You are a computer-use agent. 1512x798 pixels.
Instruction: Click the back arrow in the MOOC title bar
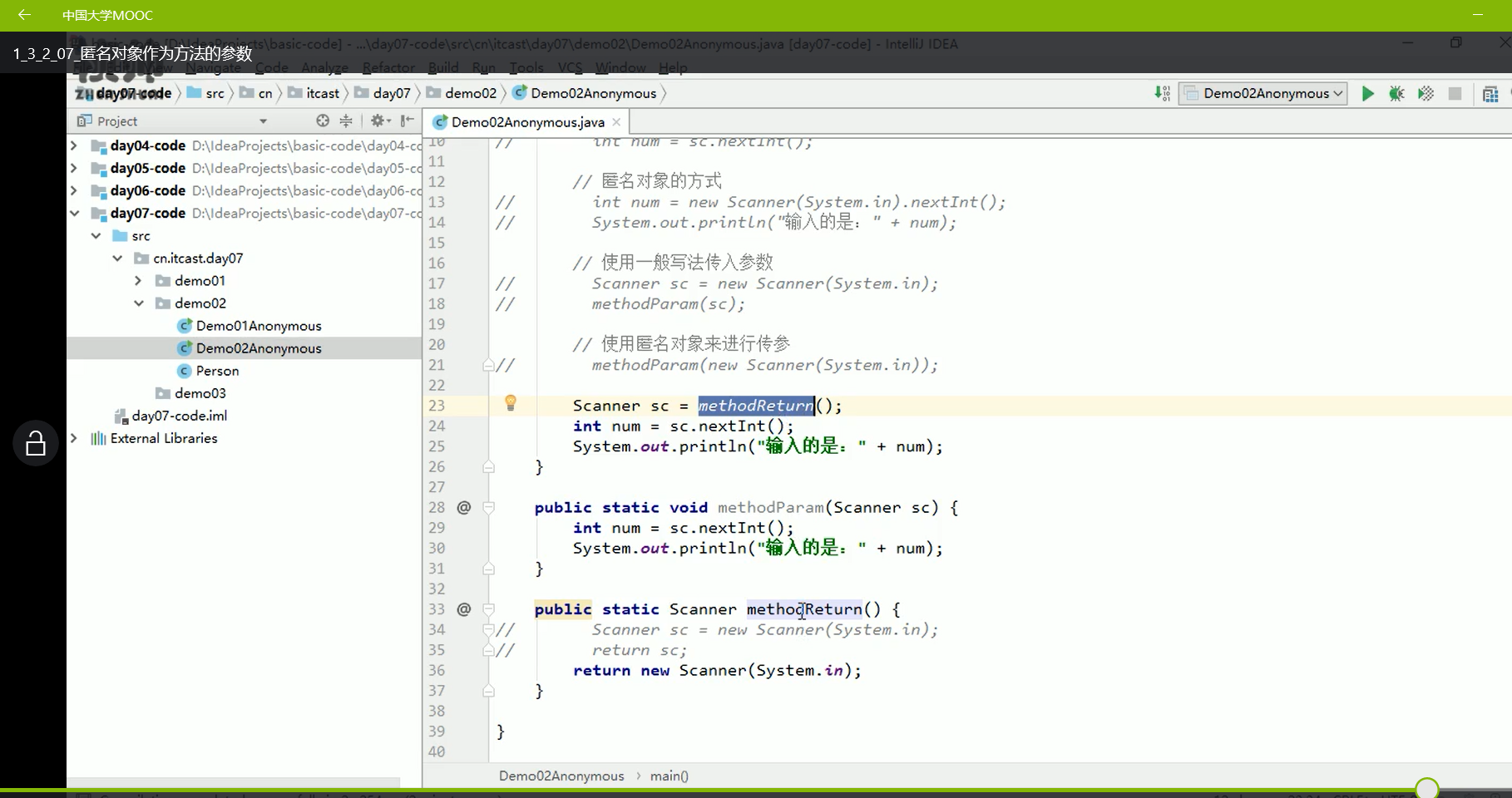(x=24, y=15)
